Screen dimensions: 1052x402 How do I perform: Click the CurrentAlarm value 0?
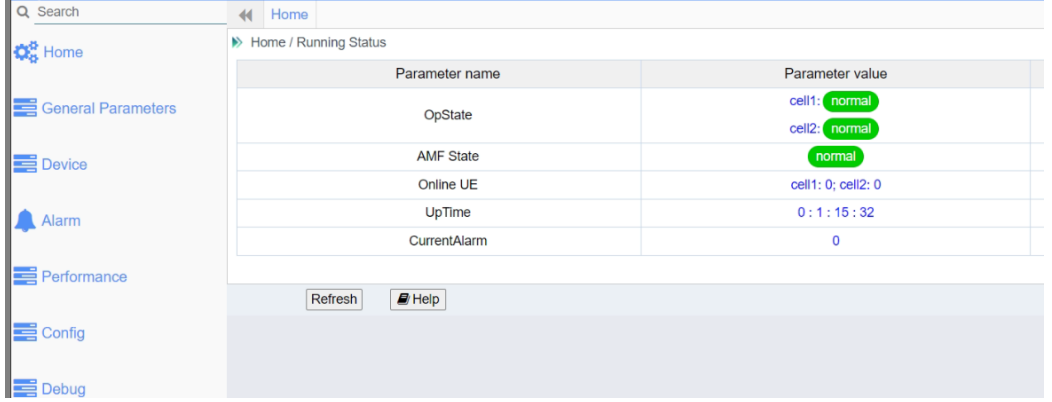click(835, 241)
